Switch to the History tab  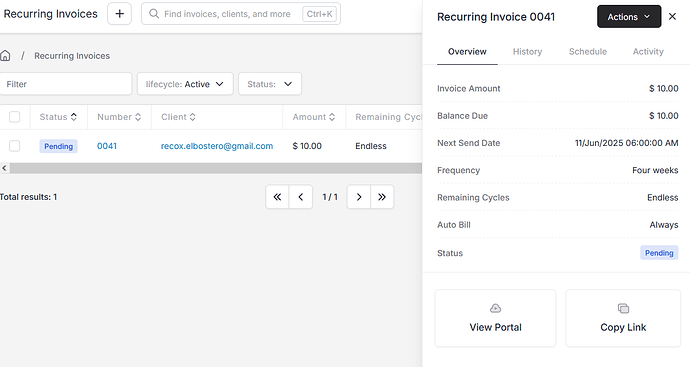tap(527, 51)
